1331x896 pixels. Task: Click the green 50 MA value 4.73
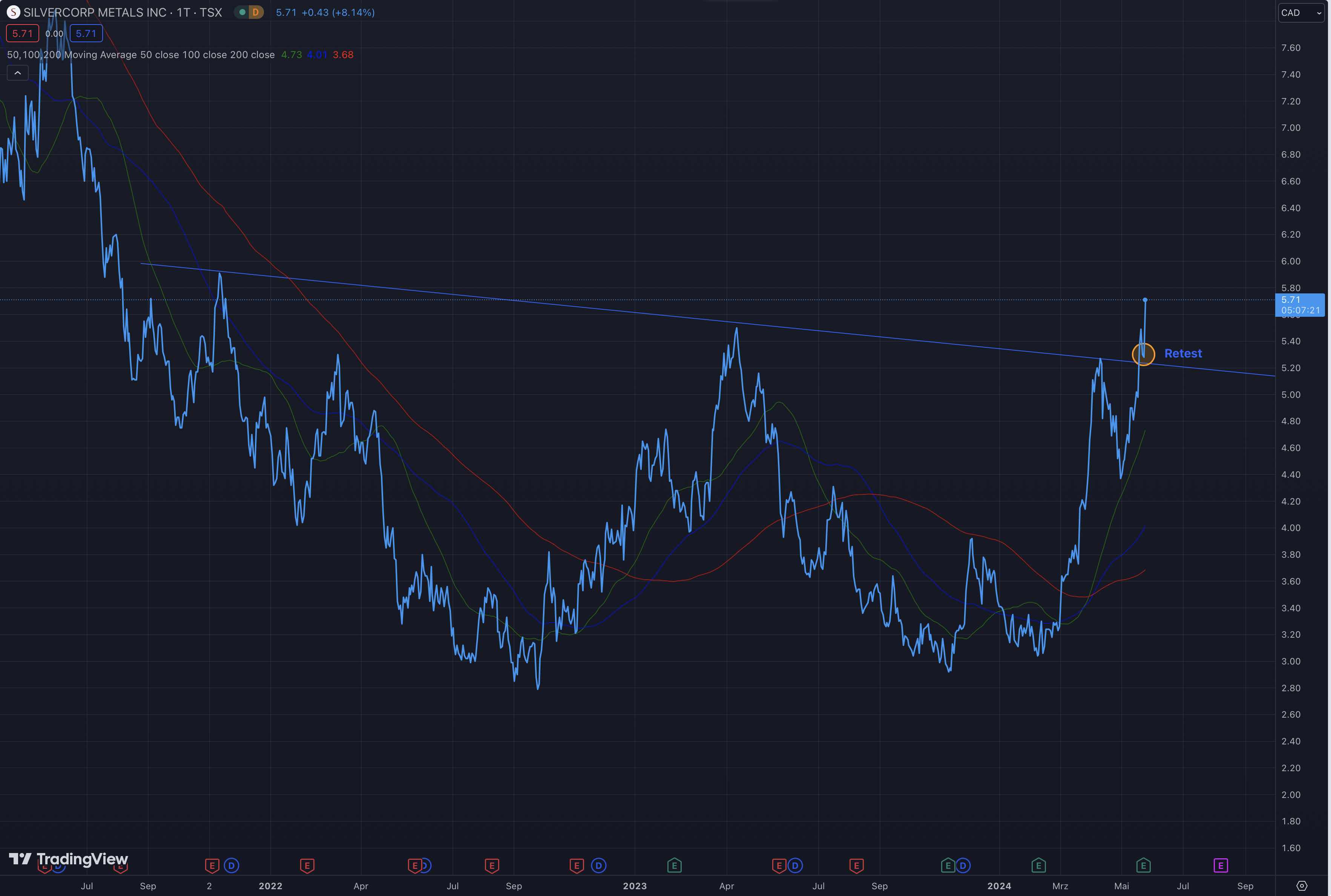tap(291, 55)
